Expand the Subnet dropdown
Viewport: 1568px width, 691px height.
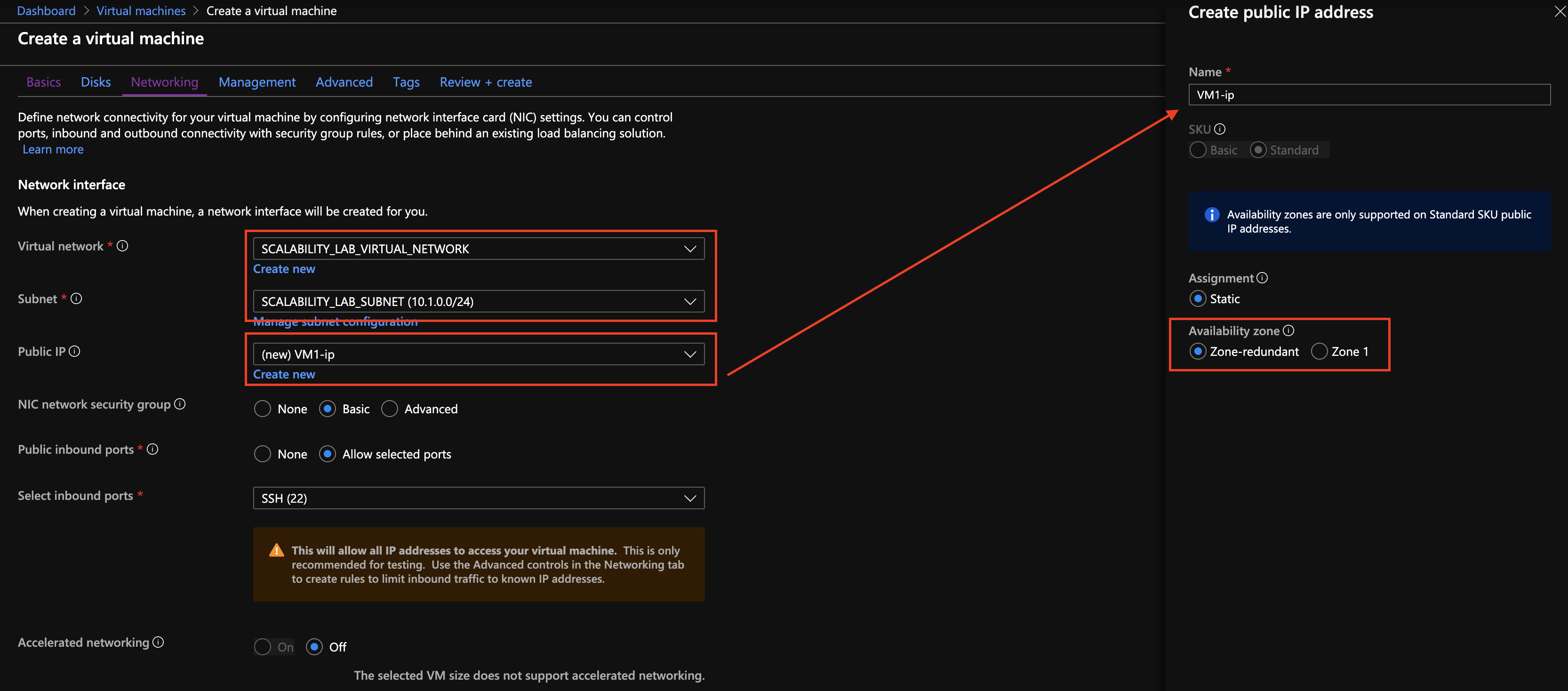[x=479, y=301]
